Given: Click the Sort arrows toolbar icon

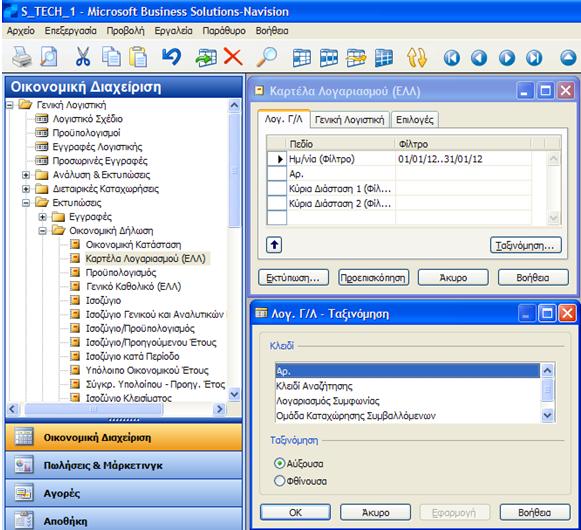Looking at the screenshot, I should click(x=416, y=57).
